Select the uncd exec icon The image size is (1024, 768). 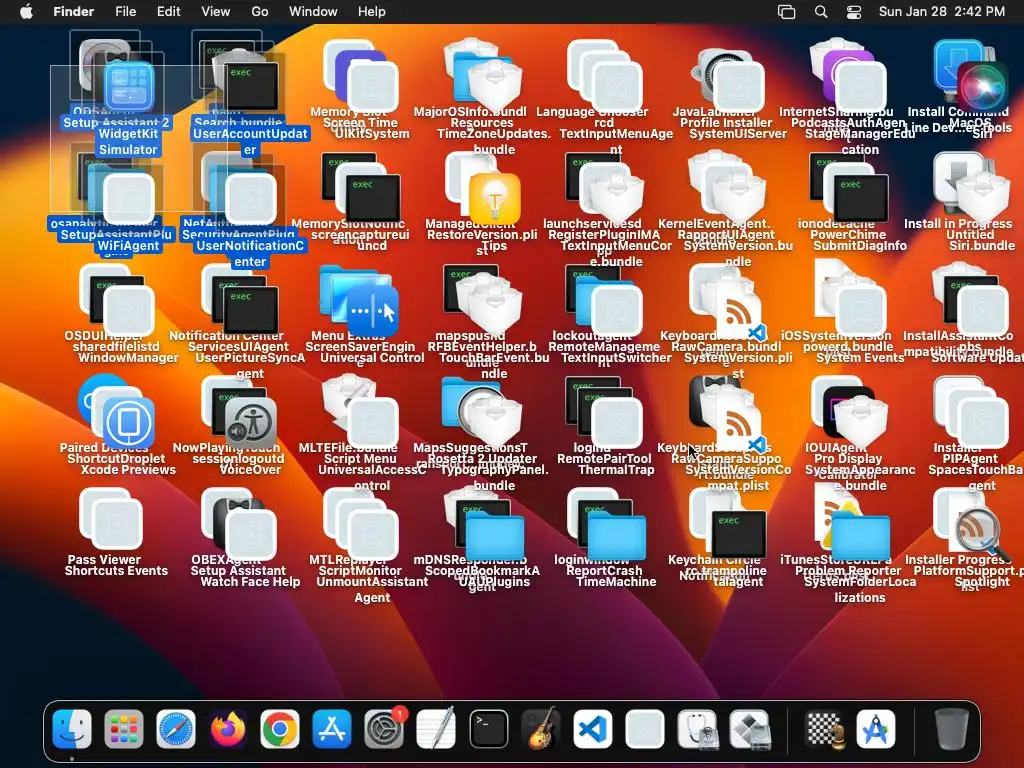372,199
